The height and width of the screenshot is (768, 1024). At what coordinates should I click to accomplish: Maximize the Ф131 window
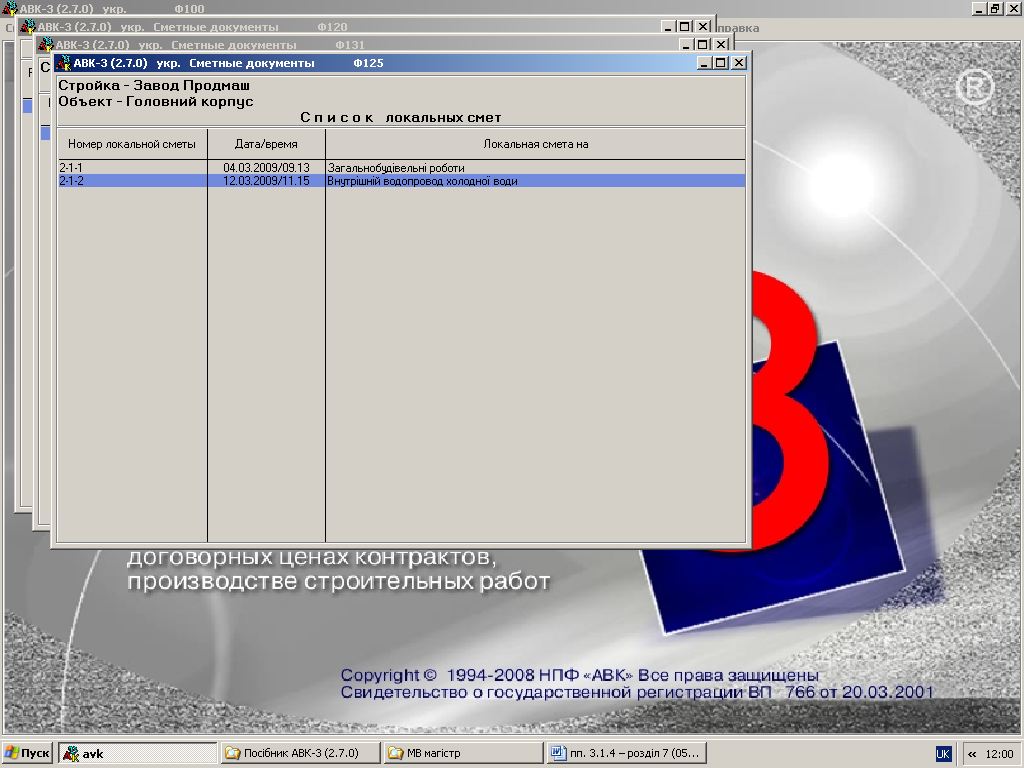point(703,44)
